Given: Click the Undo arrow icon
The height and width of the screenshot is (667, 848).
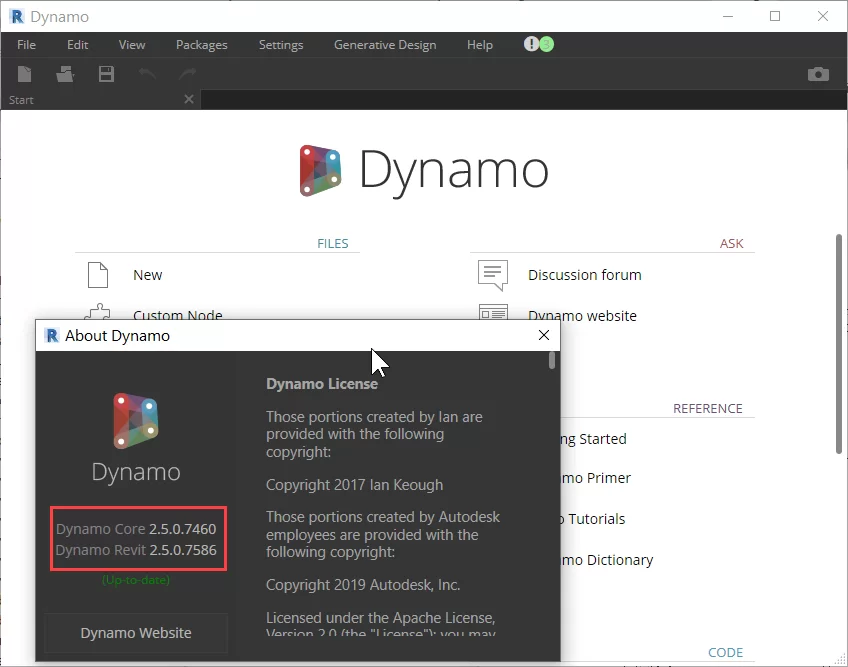Looking at the screenshot, I should pos(147,74).
